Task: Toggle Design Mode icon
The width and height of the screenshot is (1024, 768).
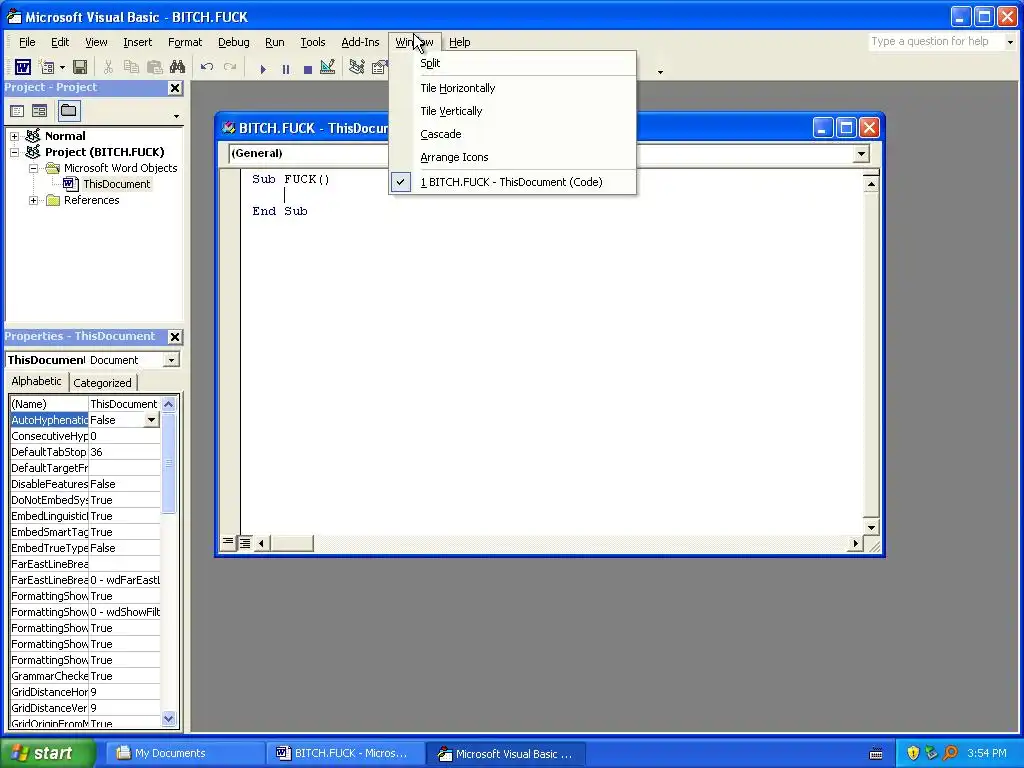Action: coord(328,67)
